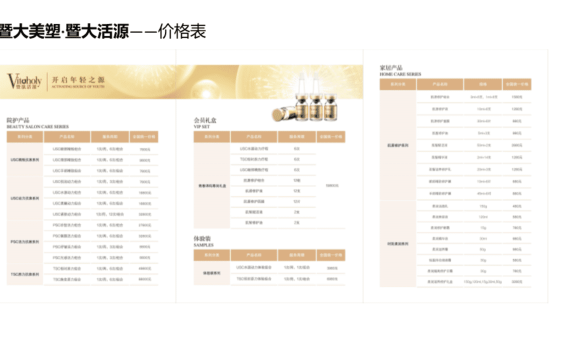Click the HOME CARE SERIES heading
Image resolution: width=570 pixels, height=360 pixels.
(400, 74)
